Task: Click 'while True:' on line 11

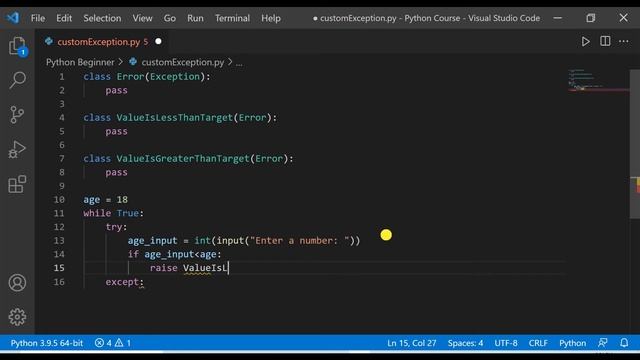Action: pos(113,213)
